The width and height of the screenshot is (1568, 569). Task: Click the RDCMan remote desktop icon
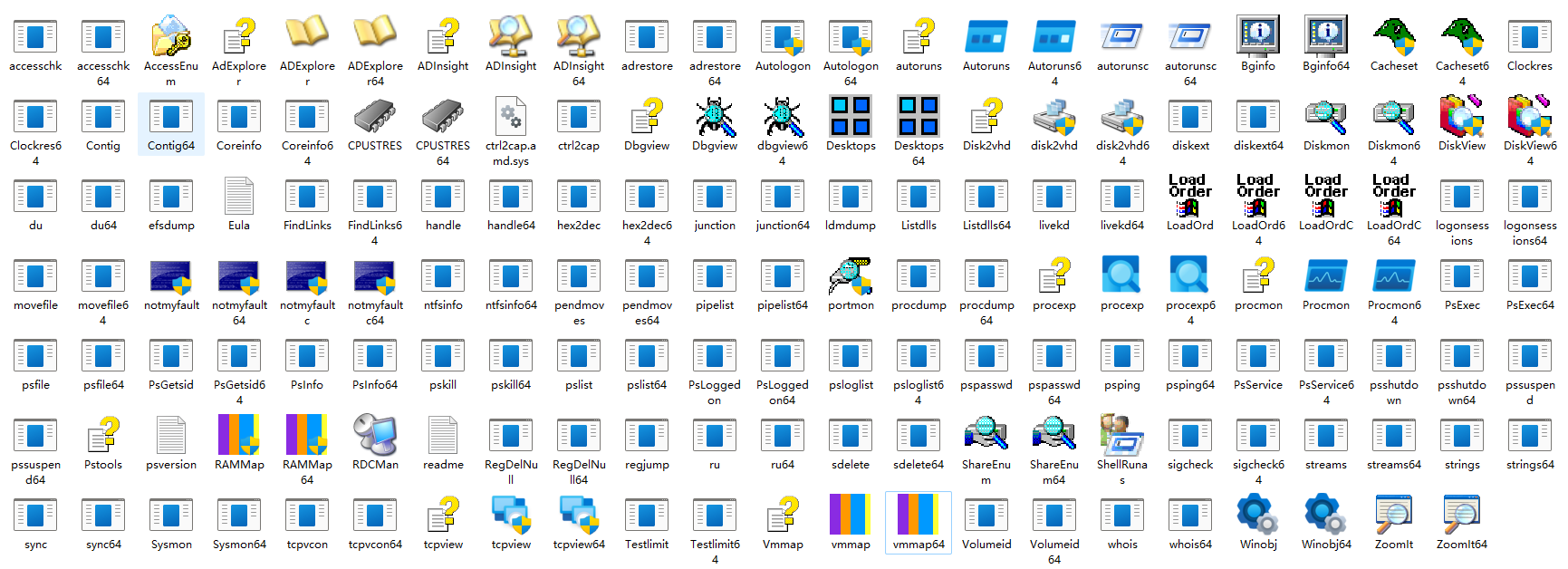(x=374, y=437)
